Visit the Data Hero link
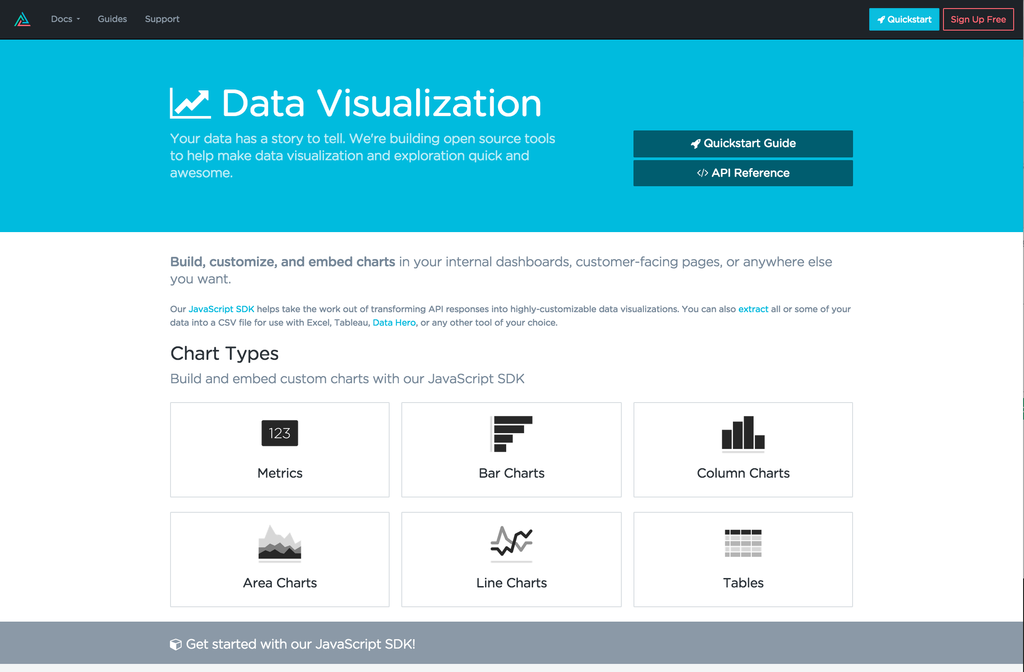1024x672 pixels. coord(394,323)
